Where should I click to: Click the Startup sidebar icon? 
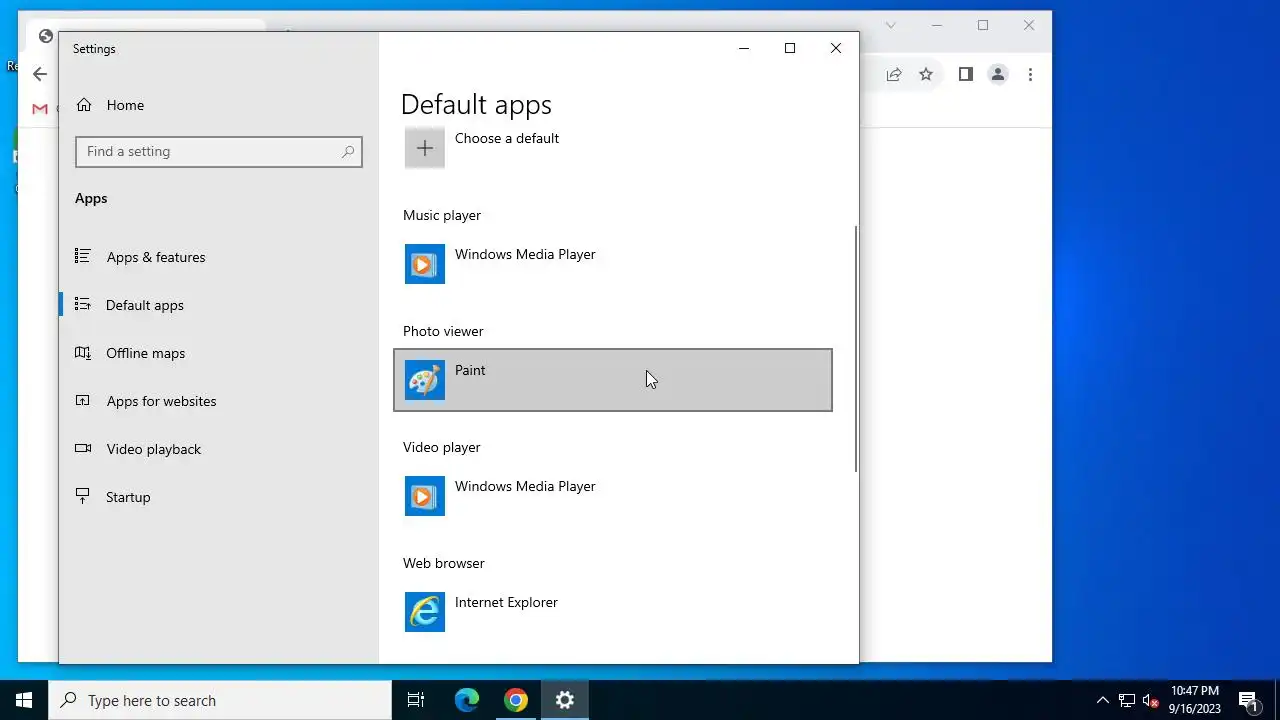point(83,497)
